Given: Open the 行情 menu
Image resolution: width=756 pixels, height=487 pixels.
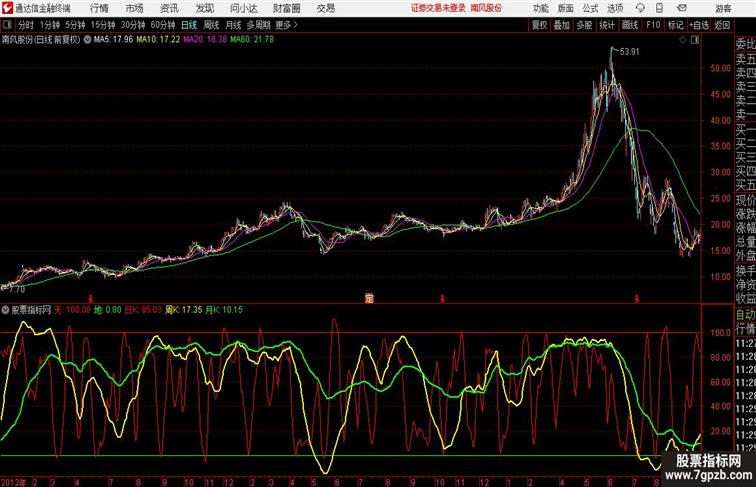Looking at the screenshot, I should click(99, 8).
